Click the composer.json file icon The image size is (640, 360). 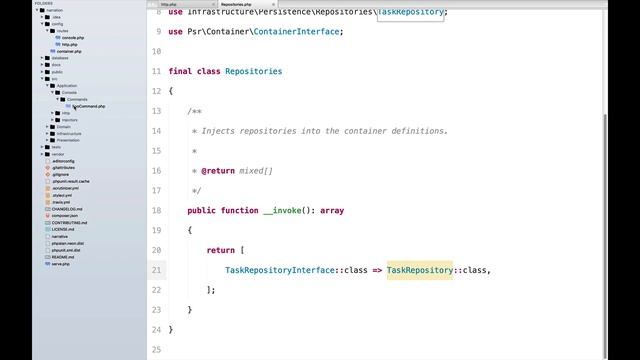pos(48,216)
